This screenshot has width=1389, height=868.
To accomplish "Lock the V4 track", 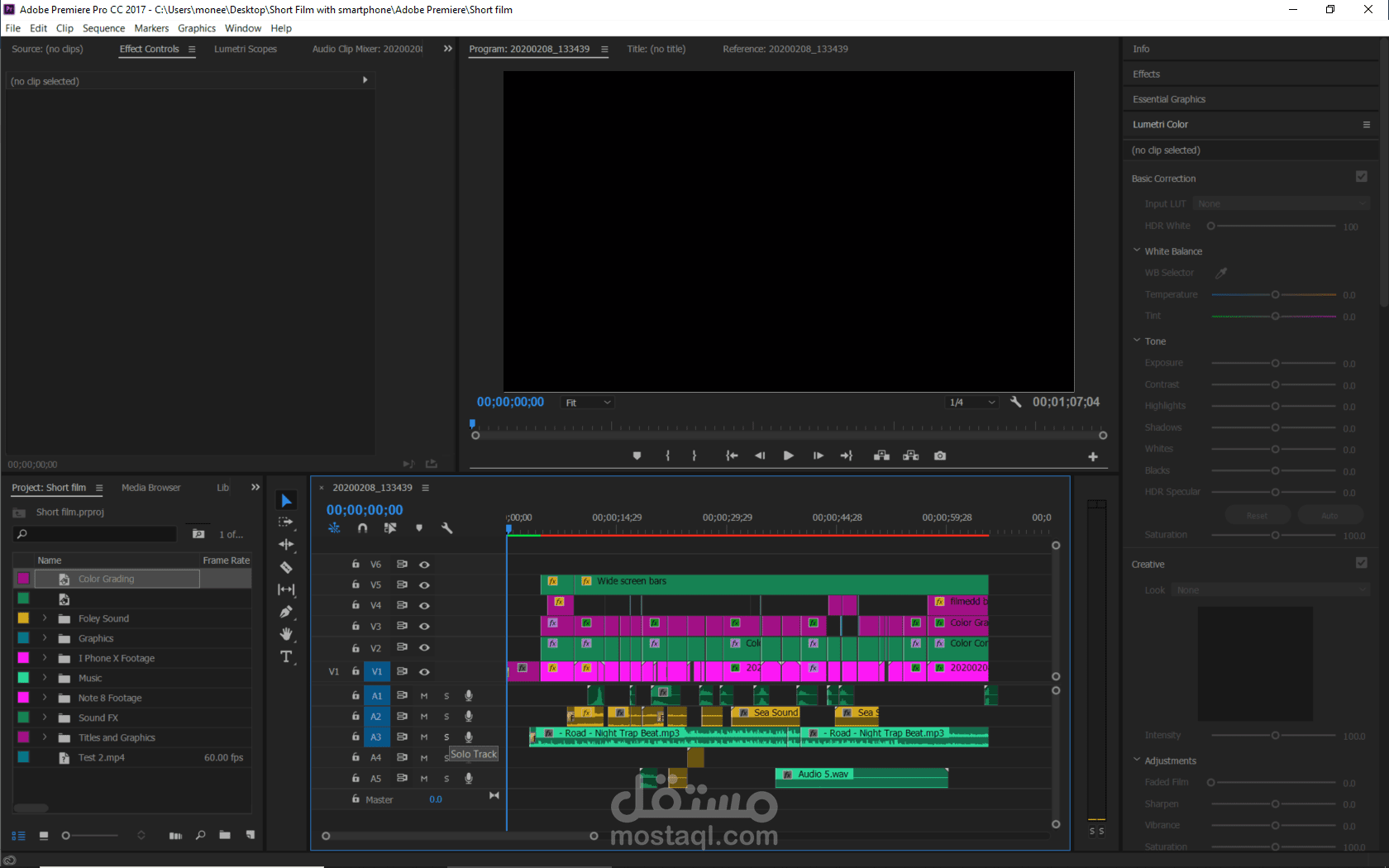I will tap(356, 605).
